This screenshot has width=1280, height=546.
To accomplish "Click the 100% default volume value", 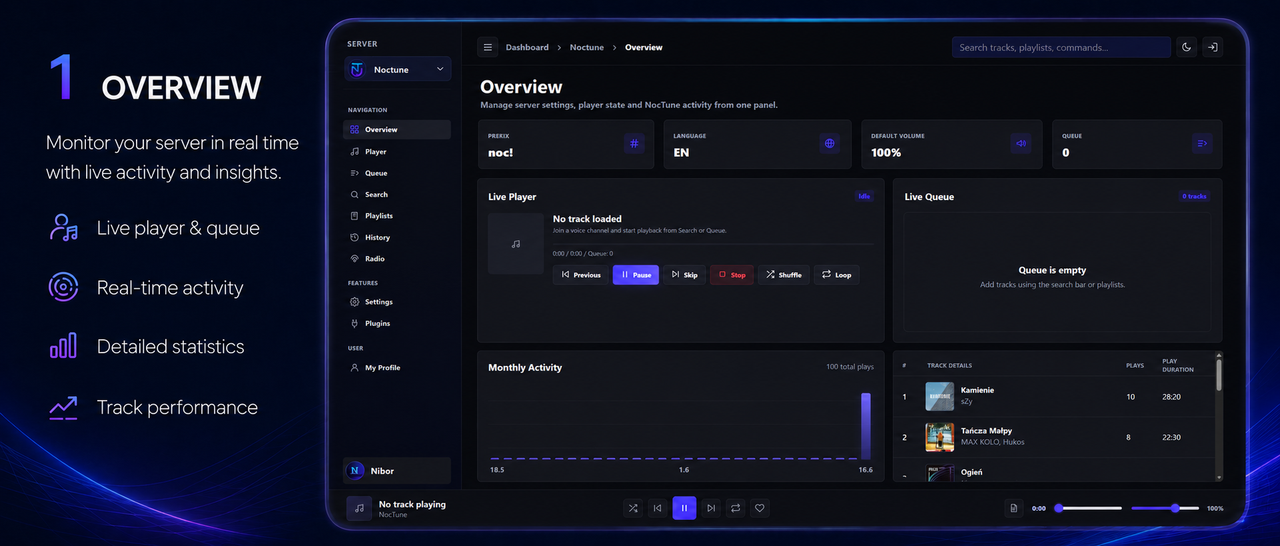I will pos(886,153).
